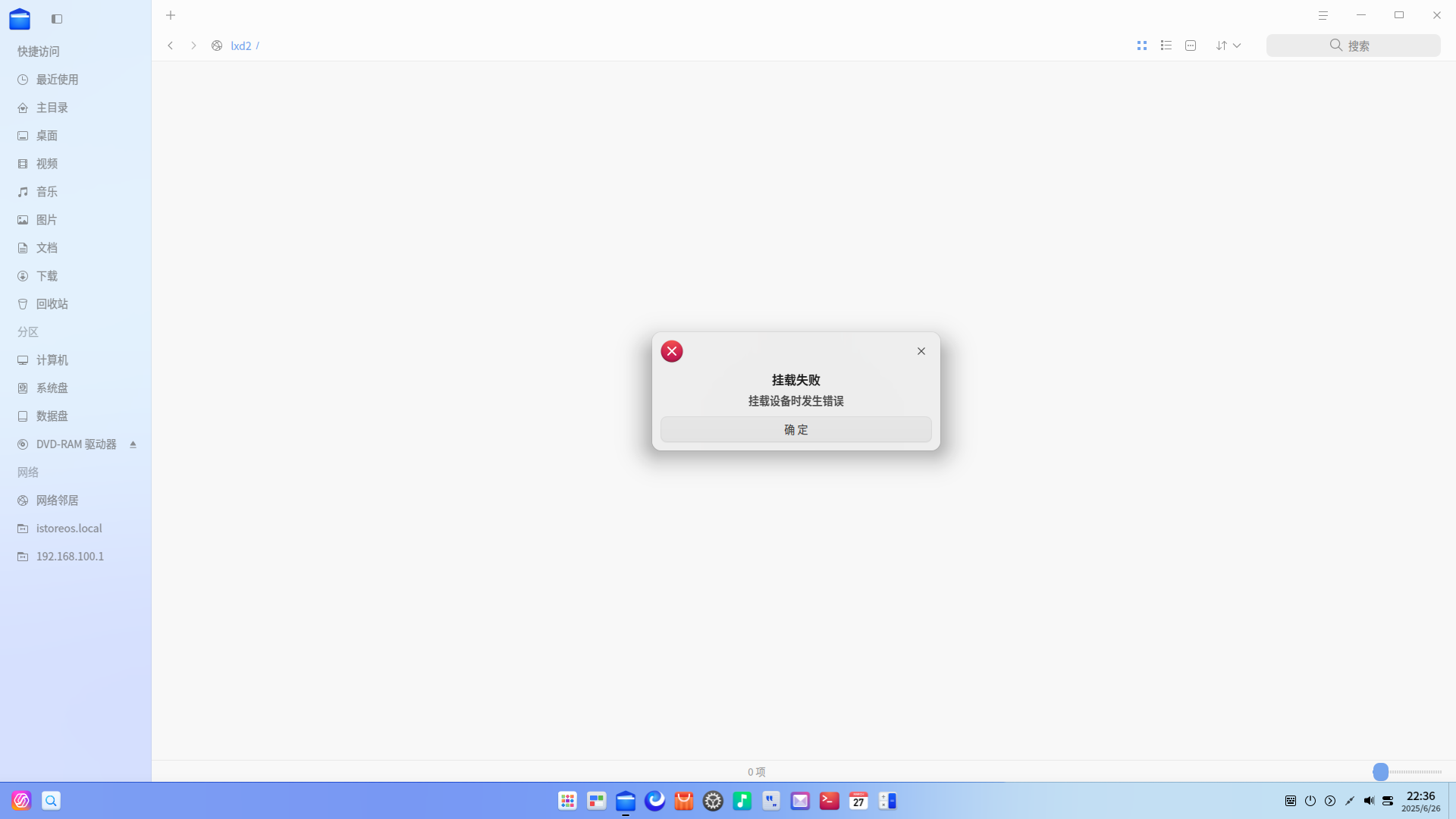Open the launcher grid in the dock

567,801
